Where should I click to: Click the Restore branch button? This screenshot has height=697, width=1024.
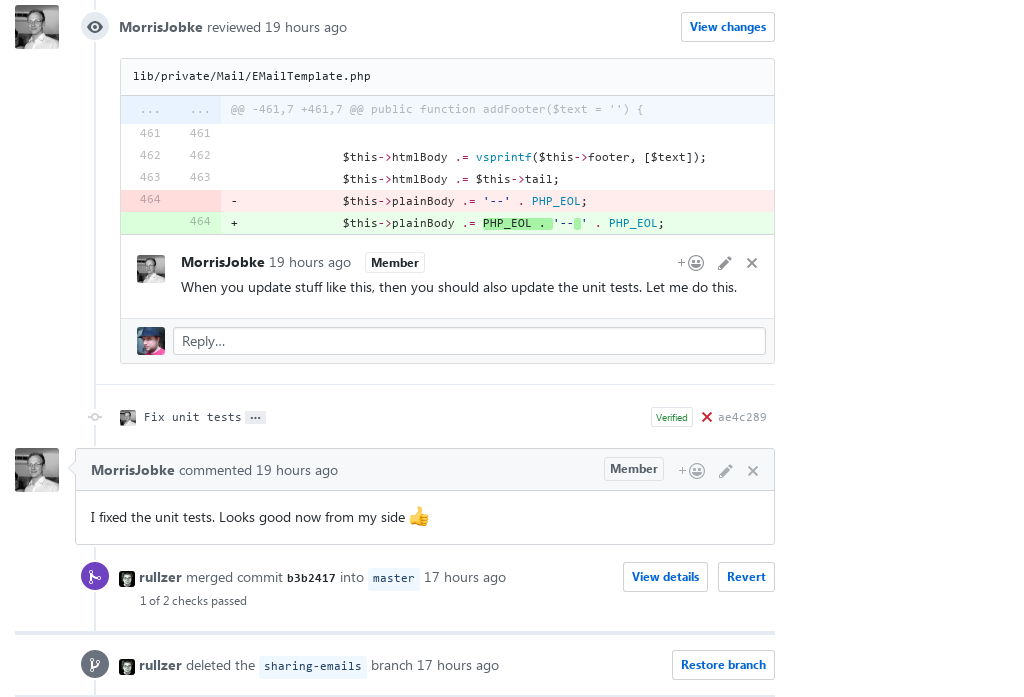coord(723,665)
